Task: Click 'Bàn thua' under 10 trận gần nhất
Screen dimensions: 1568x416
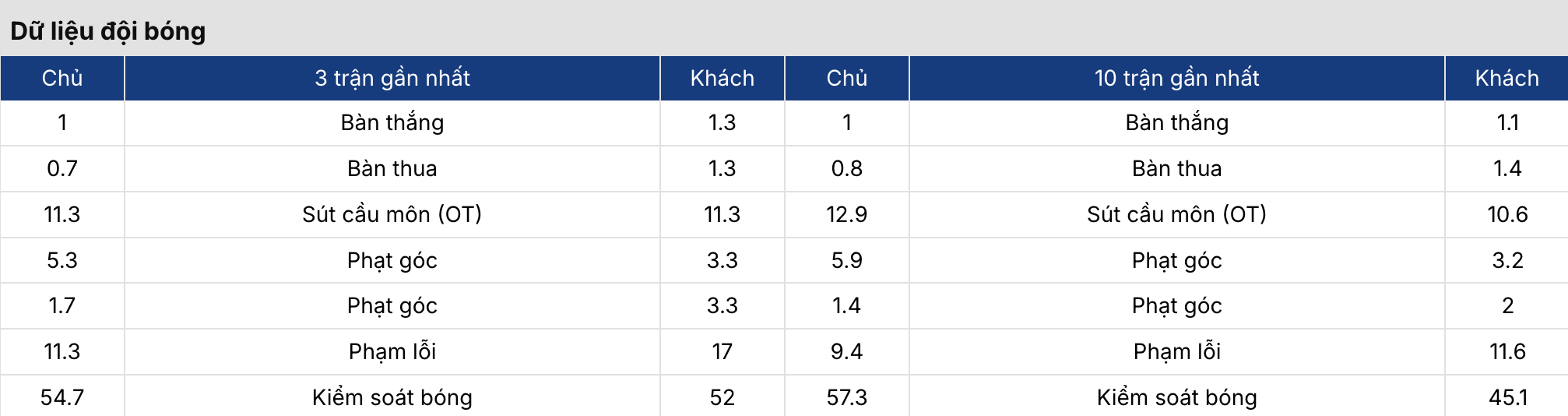Action: [1176, 168]
